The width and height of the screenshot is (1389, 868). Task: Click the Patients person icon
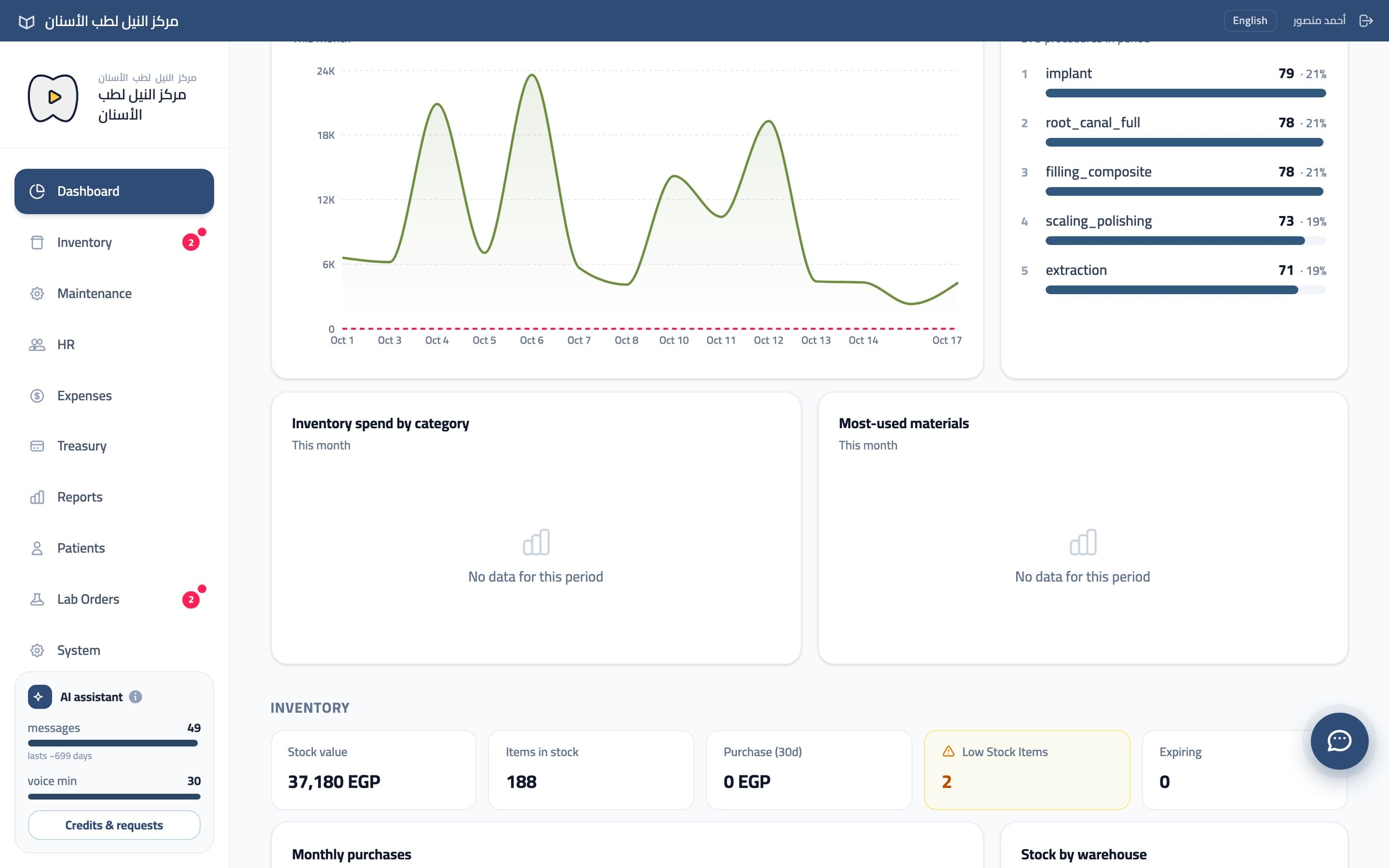point(37,548)
